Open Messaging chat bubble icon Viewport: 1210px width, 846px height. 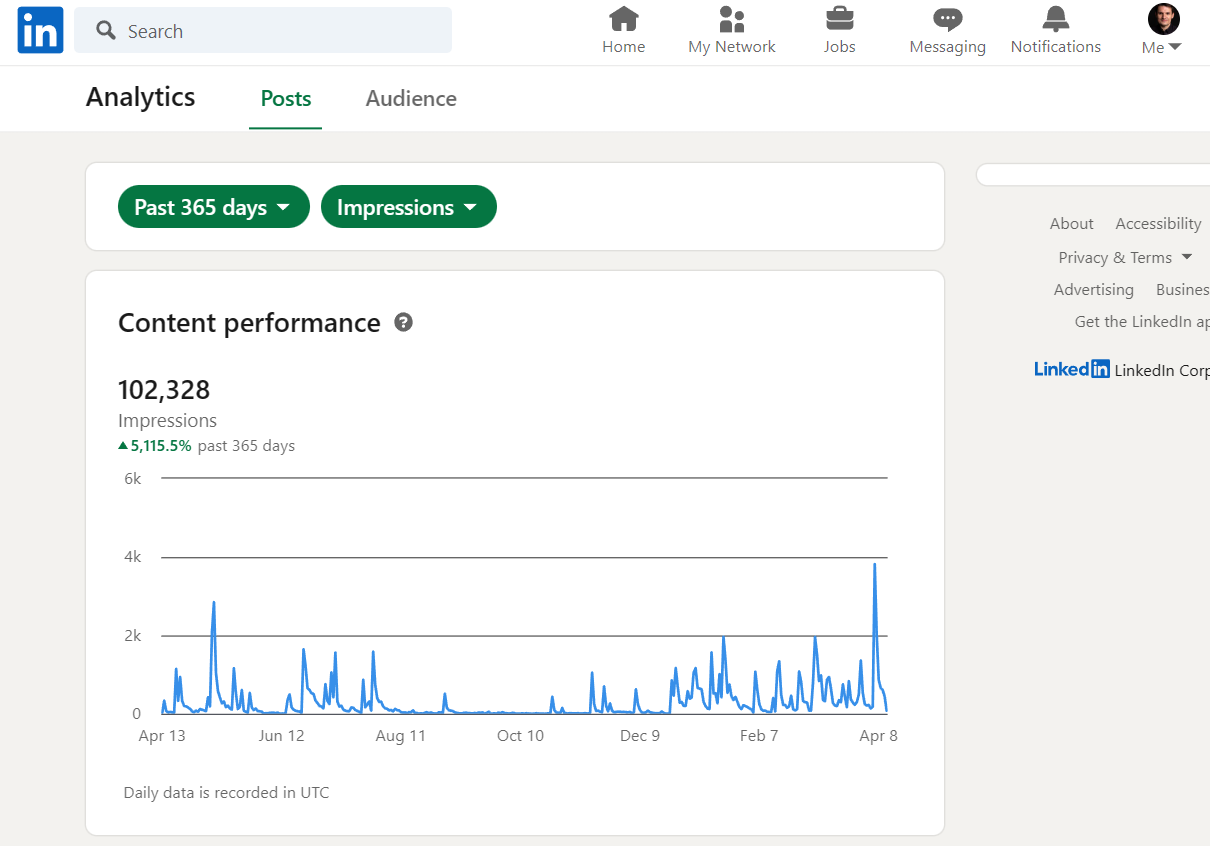tap(947, 19)
